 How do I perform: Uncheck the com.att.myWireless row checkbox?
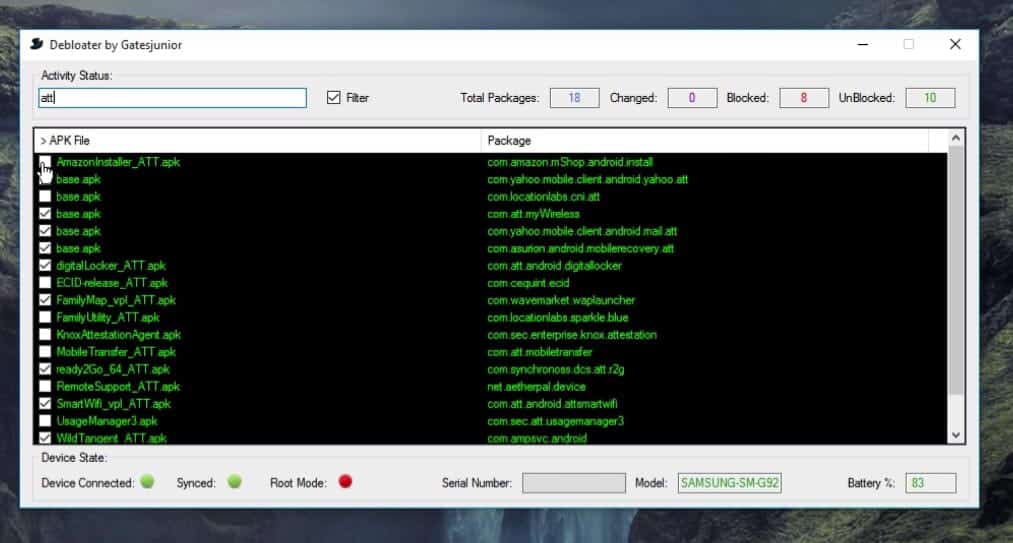coord(45,214)
